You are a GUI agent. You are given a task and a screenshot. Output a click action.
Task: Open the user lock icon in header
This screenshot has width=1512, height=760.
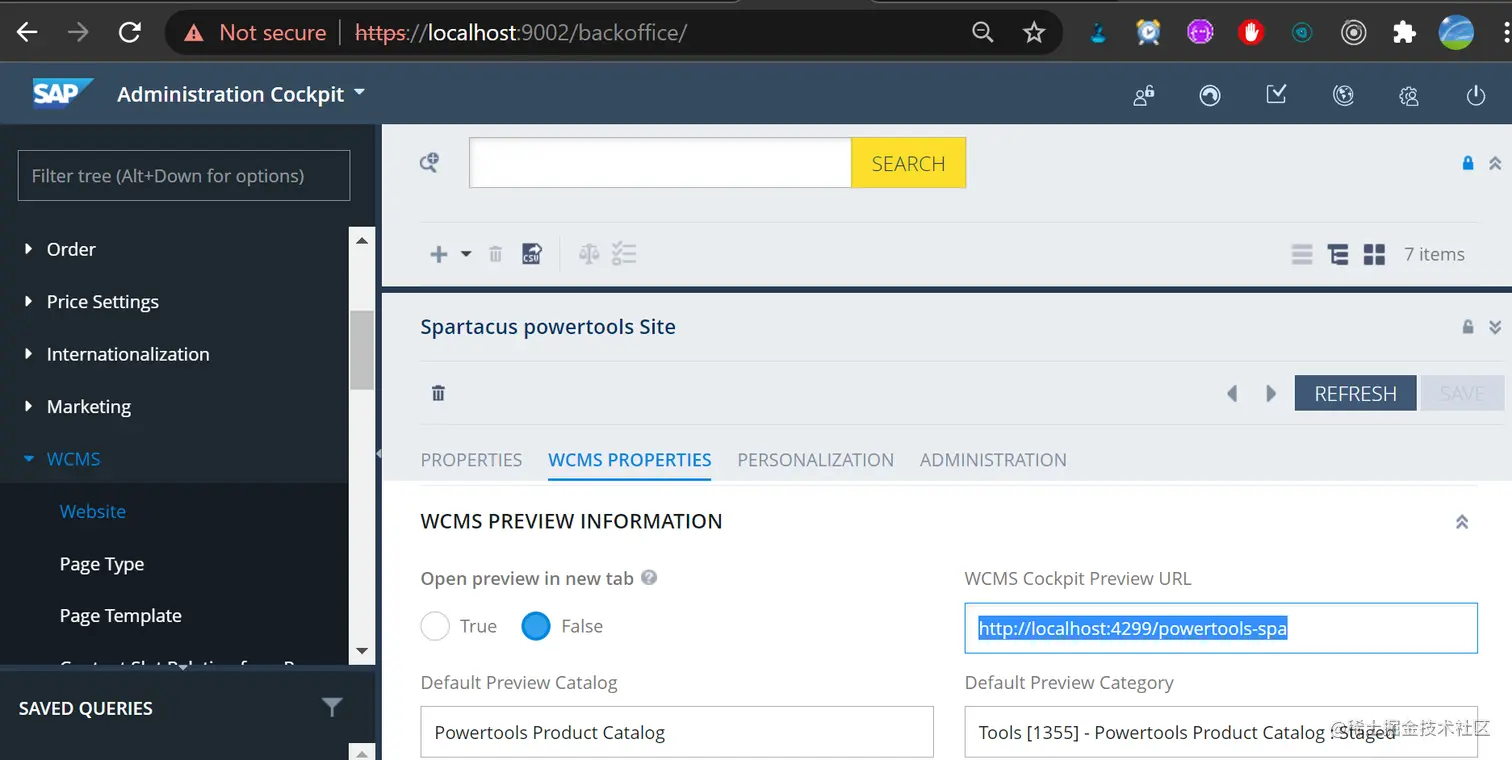(x=1144, y=95)
